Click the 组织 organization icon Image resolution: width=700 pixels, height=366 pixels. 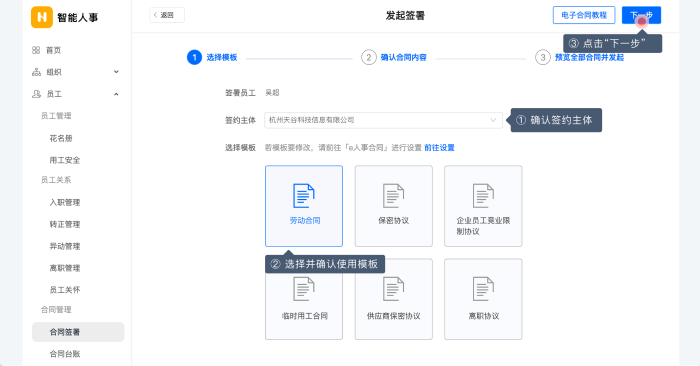tap(36, 72)
